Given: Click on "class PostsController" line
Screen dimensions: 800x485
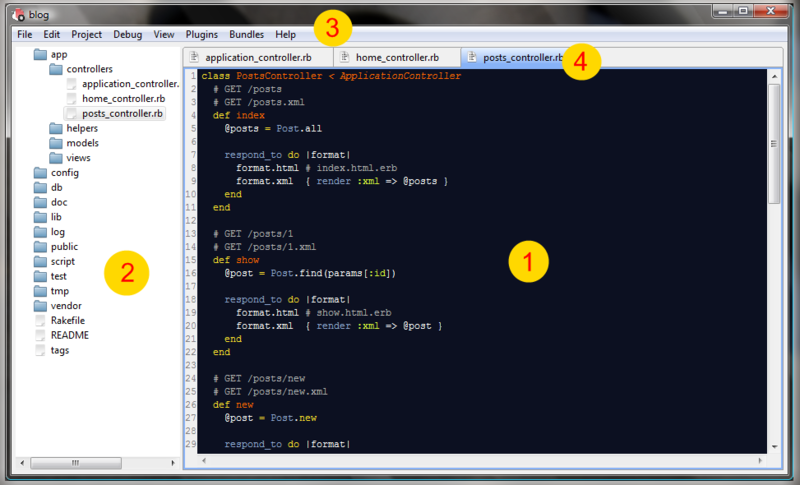Looking at the screenshot, I should click(x=331, y=75).
